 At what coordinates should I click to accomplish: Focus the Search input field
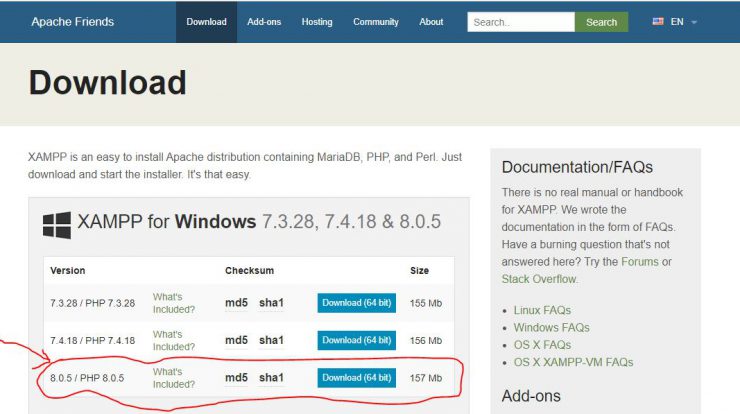pyautogui.click(x=521, y=22)
